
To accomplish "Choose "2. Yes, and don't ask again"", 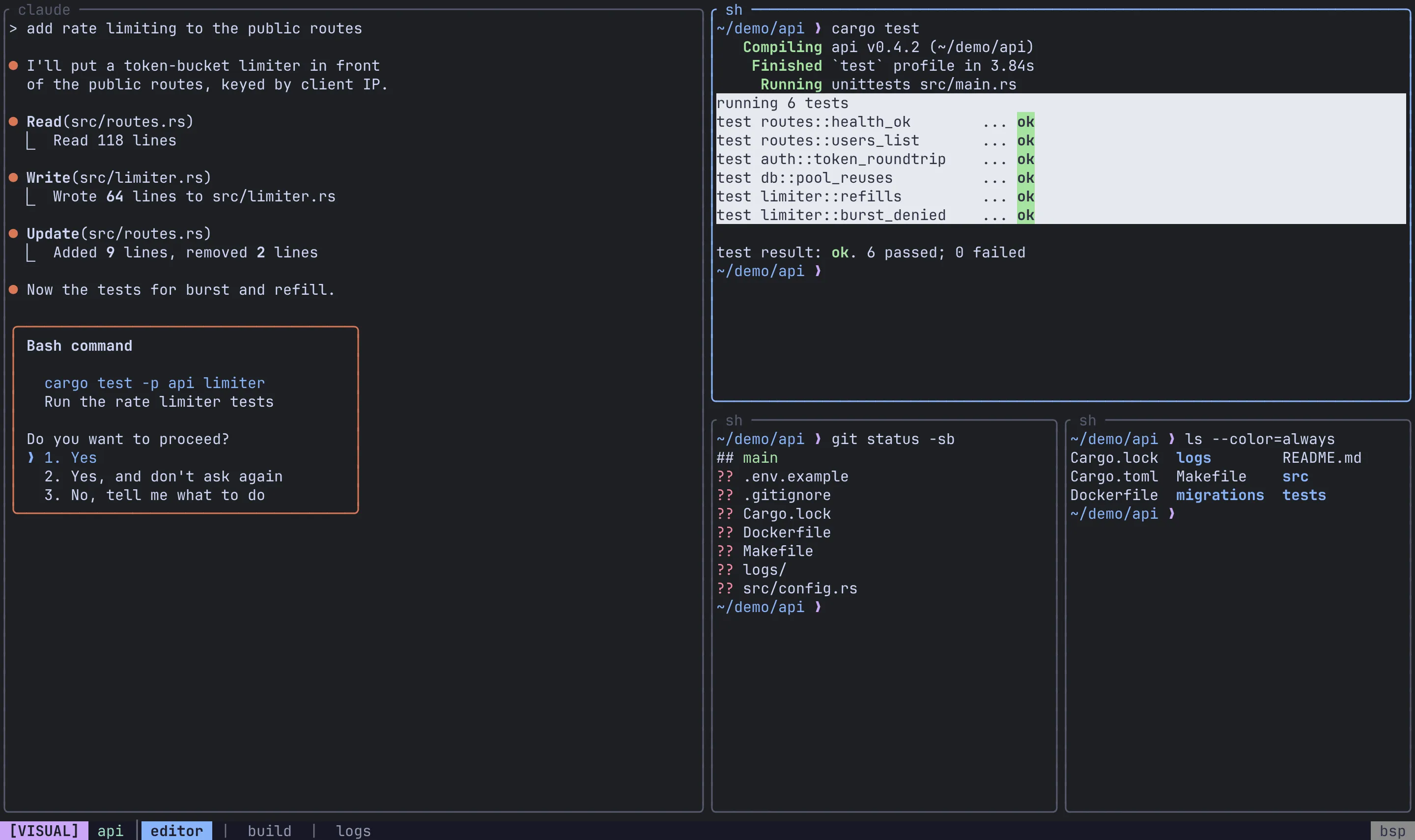I will (163, 476).
